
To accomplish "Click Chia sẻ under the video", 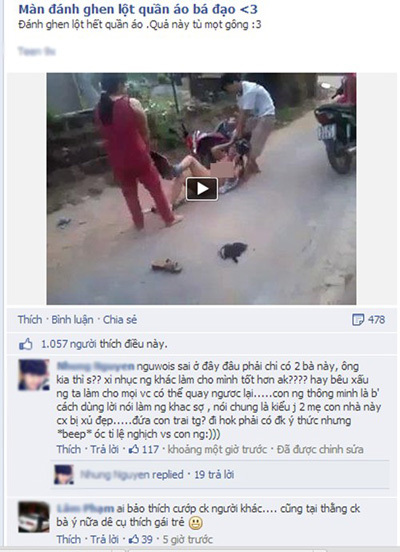I will [x=120, y=320].
